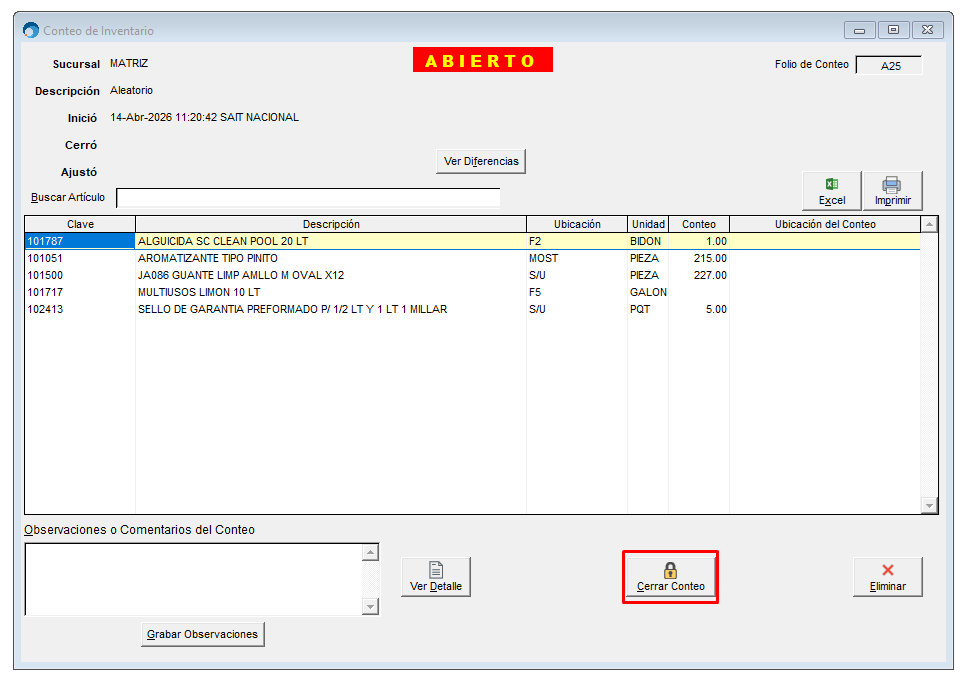This screenshot has width=962, height=675.
Task: Click the Clave column header
Action: point(80,224)
